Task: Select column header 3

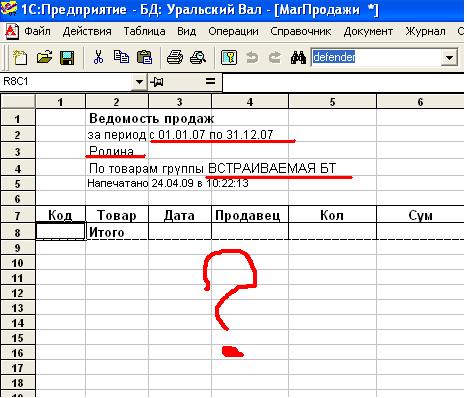Action: [x=180, y=102]
